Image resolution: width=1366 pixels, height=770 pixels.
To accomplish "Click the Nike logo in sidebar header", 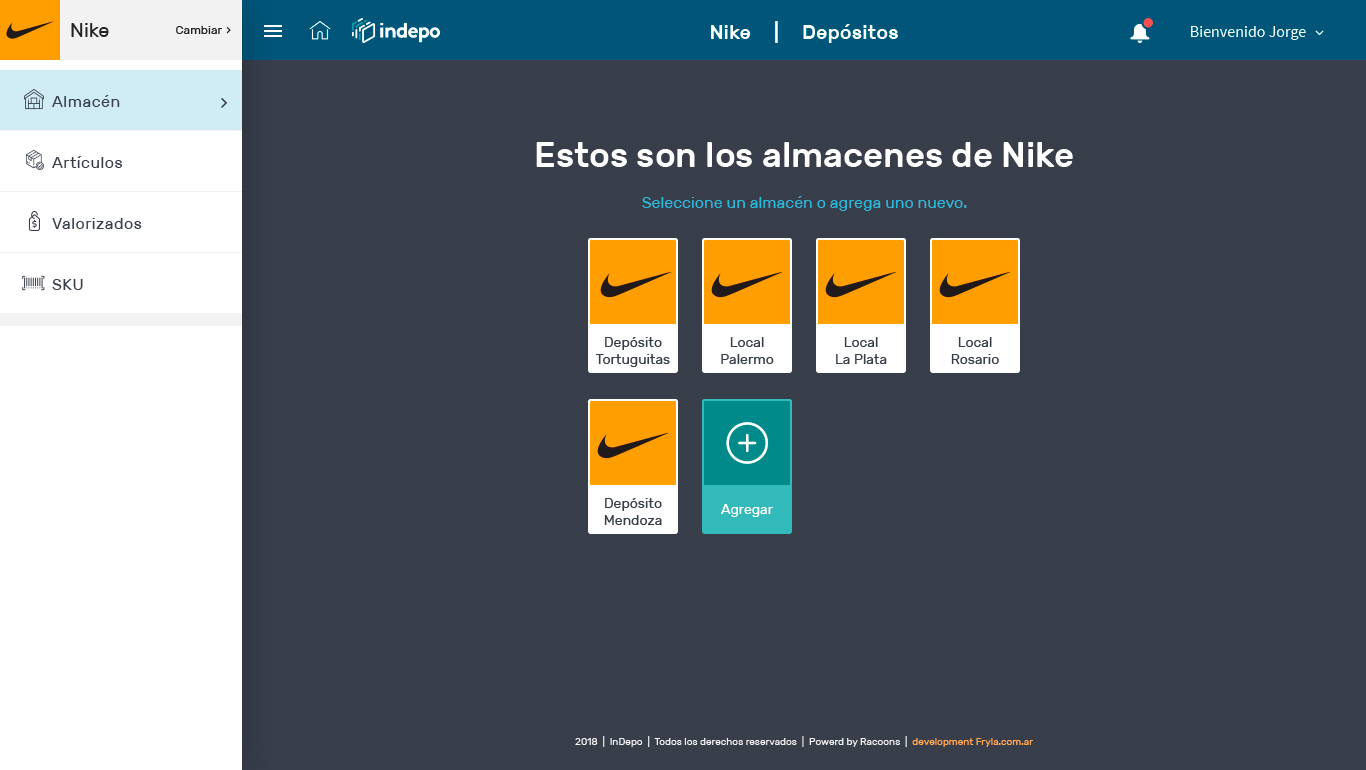I will click(30, 30).
